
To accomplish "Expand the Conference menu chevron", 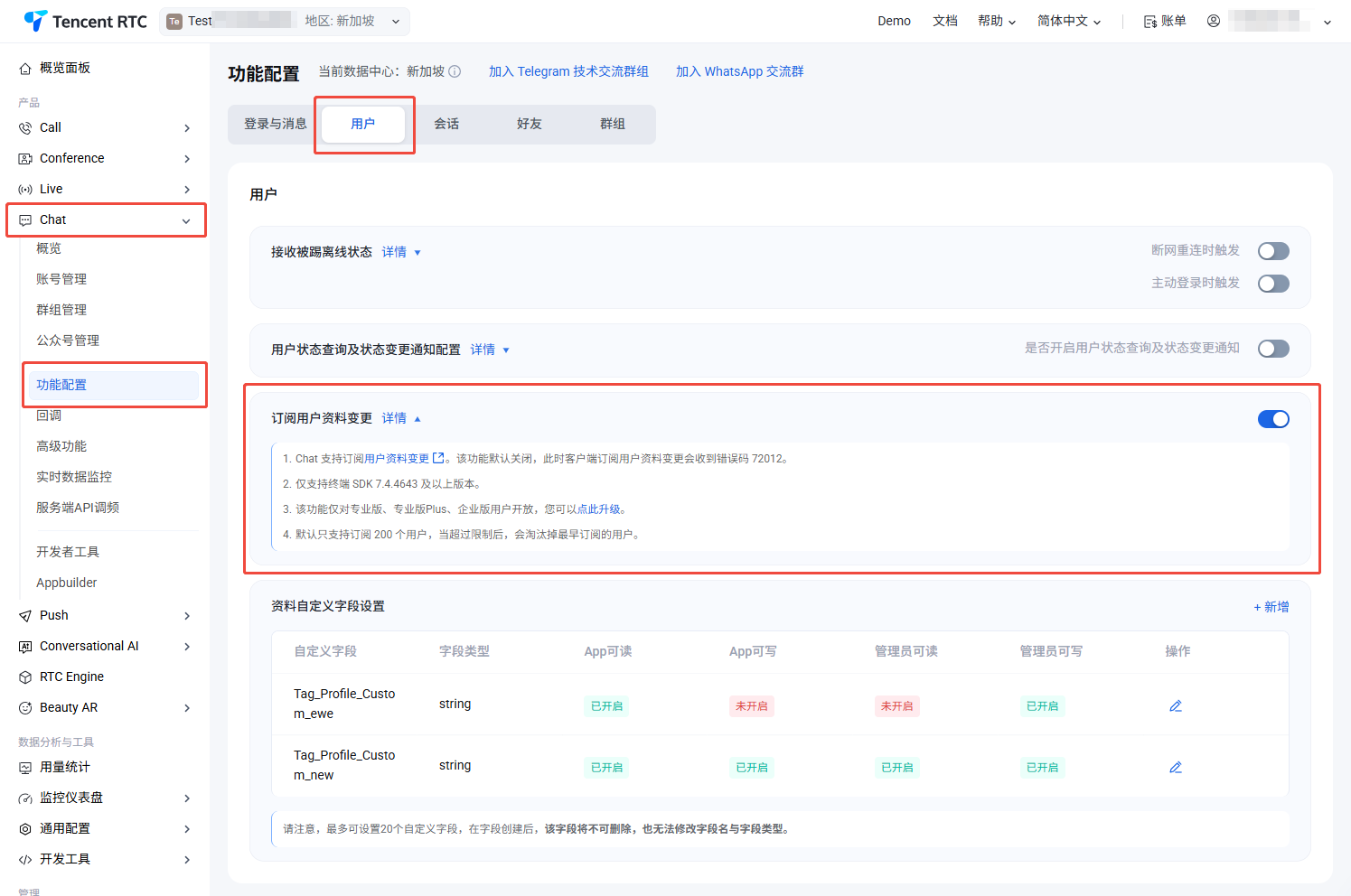I will (187, 159).
